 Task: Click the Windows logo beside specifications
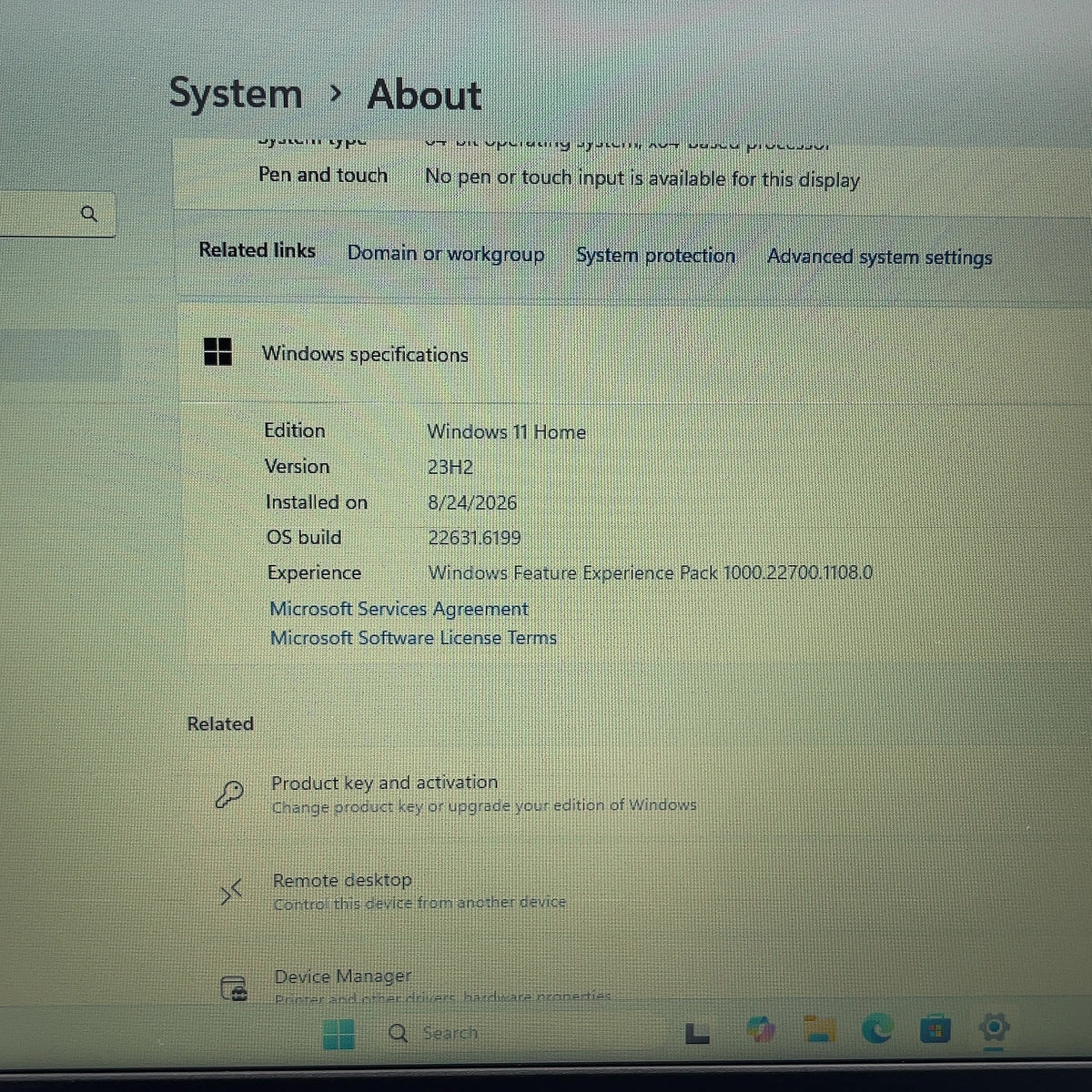coord(217,351)
